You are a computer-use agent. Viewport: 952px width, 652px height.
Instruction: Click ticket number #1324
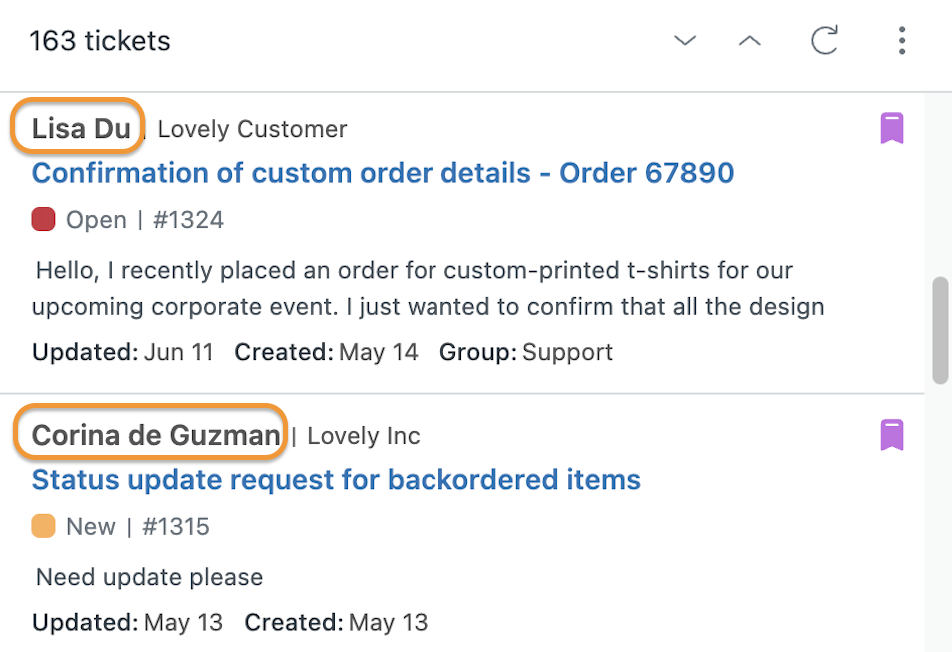[x=188, y=220]
